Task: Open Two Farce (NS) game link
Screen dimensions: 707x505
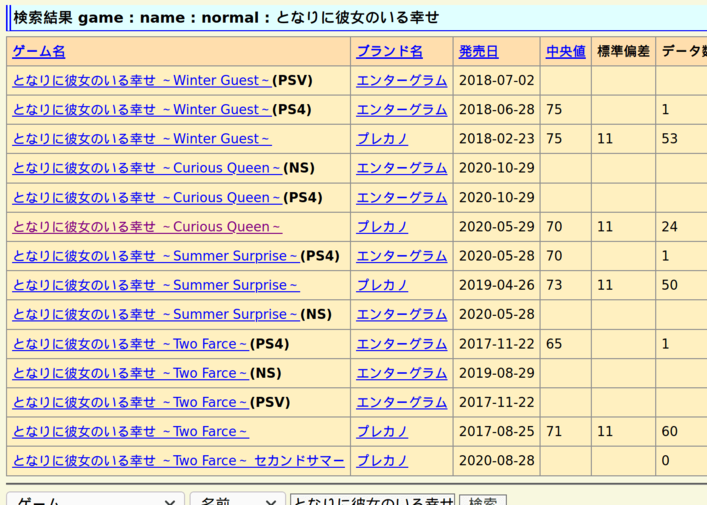Action: [x=130, y=373]
